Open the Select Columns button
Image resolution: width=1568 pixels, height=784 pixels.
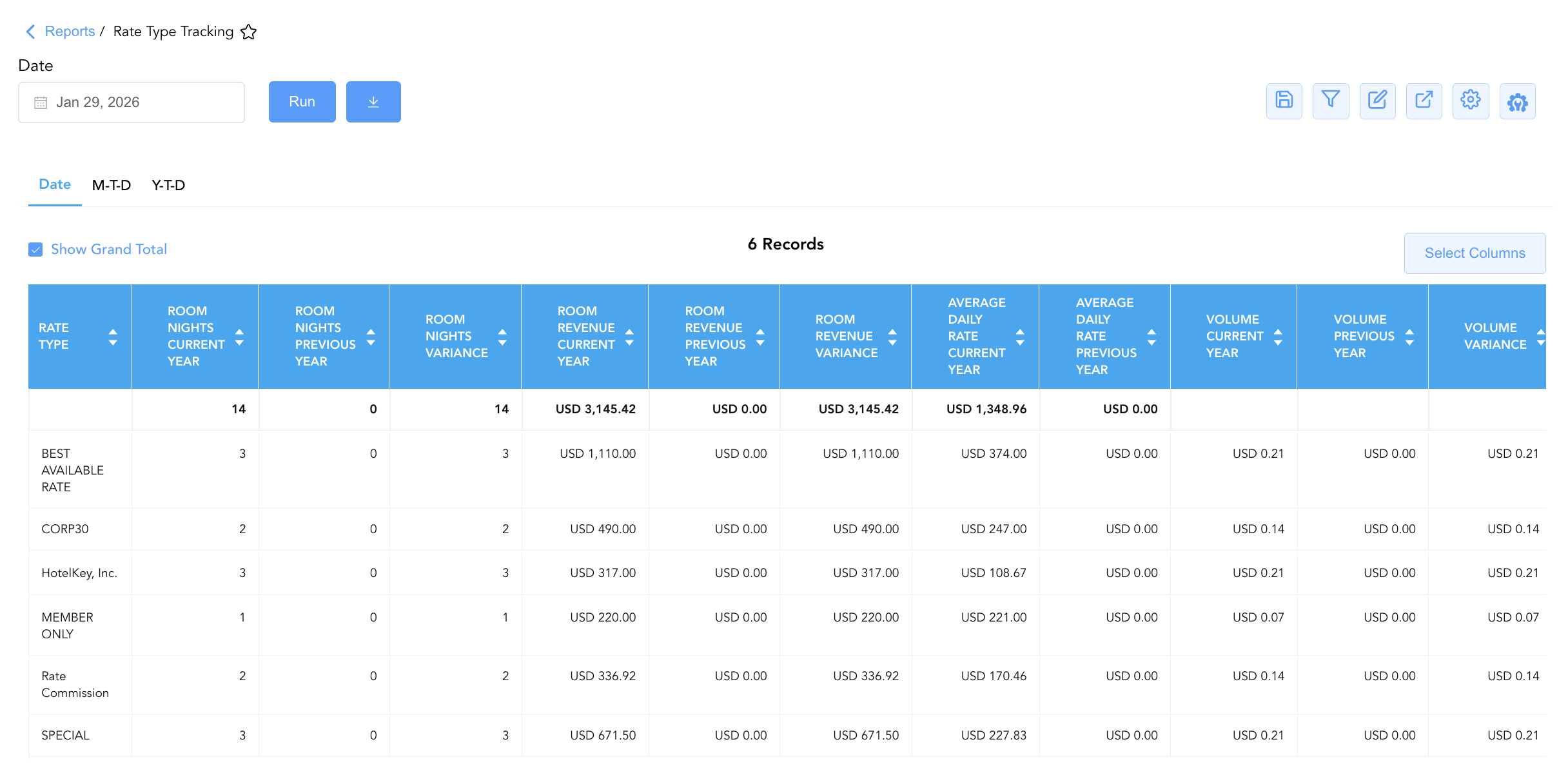[x=1475, y=253]
